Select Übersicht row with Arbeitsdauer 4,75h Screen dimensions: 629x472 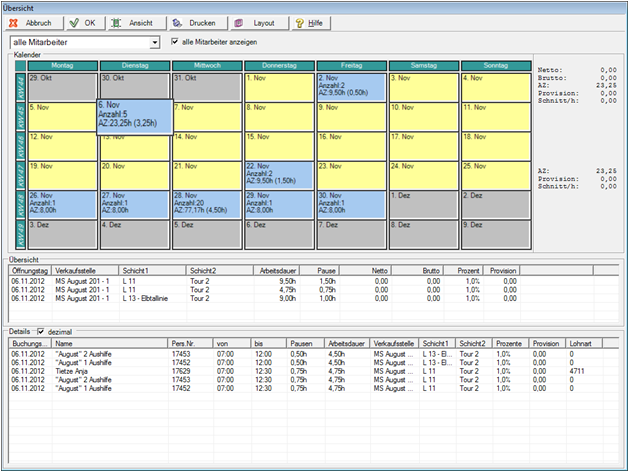313,290
